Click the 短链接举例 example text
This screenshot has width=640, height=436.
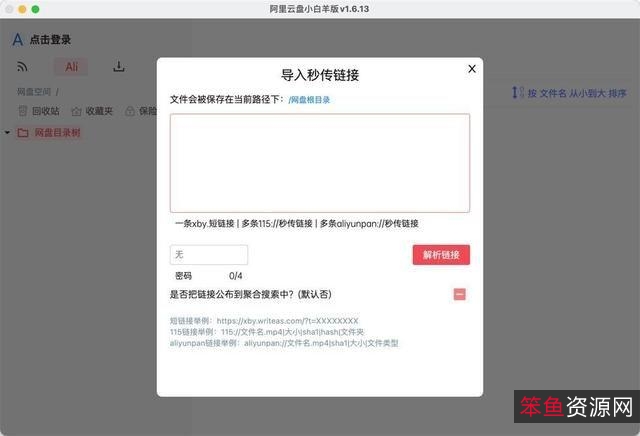264,321
